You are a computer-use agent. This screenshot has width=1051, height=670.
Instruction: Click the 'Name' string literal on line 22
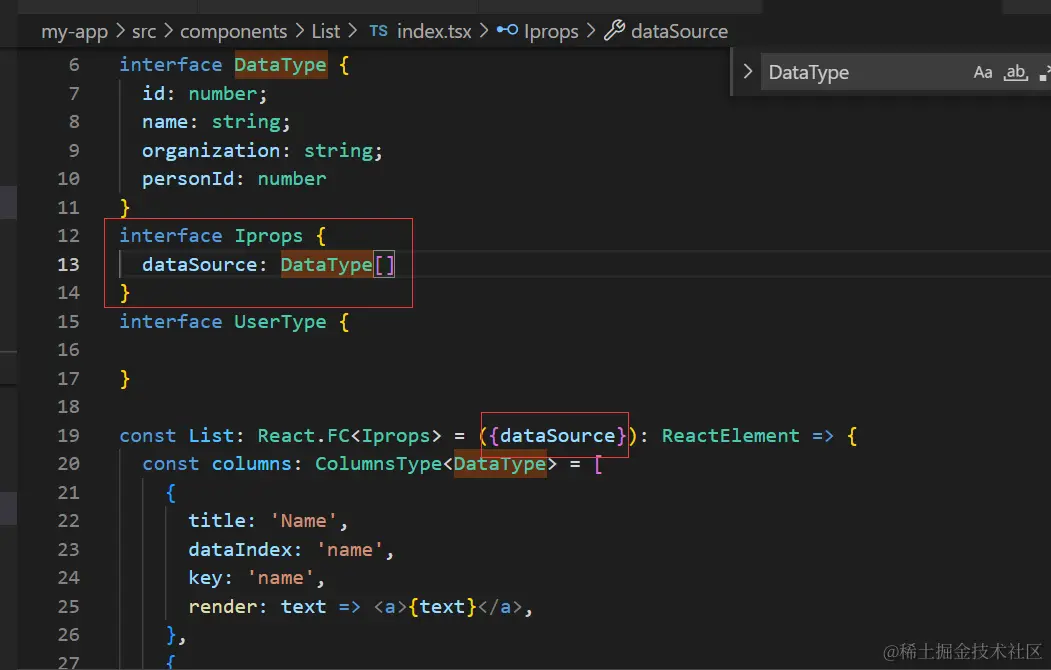pyautogui.click(x=303, y=521)
